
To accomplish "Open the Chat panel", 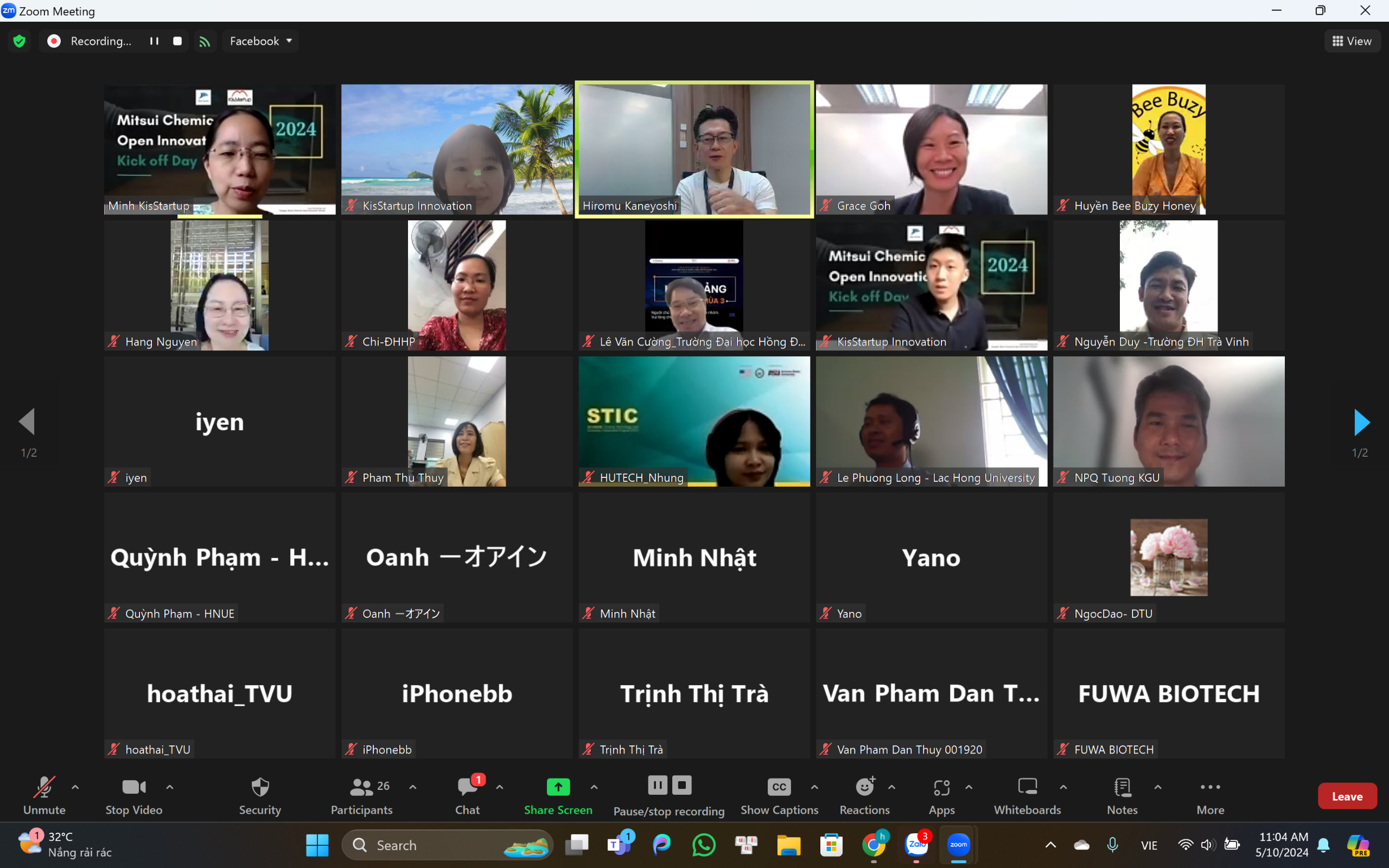I will tap(467, 795).
